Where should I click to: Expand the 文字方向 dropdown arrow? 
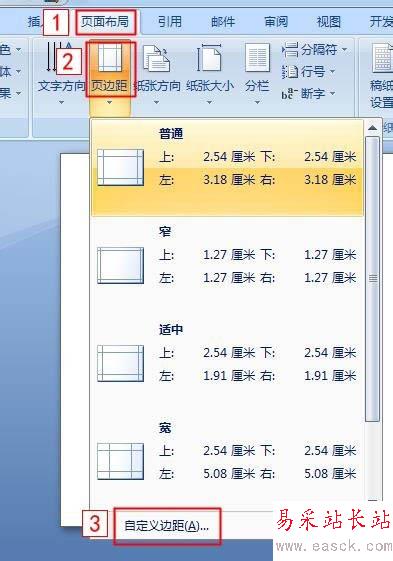[x=61, y=102]
